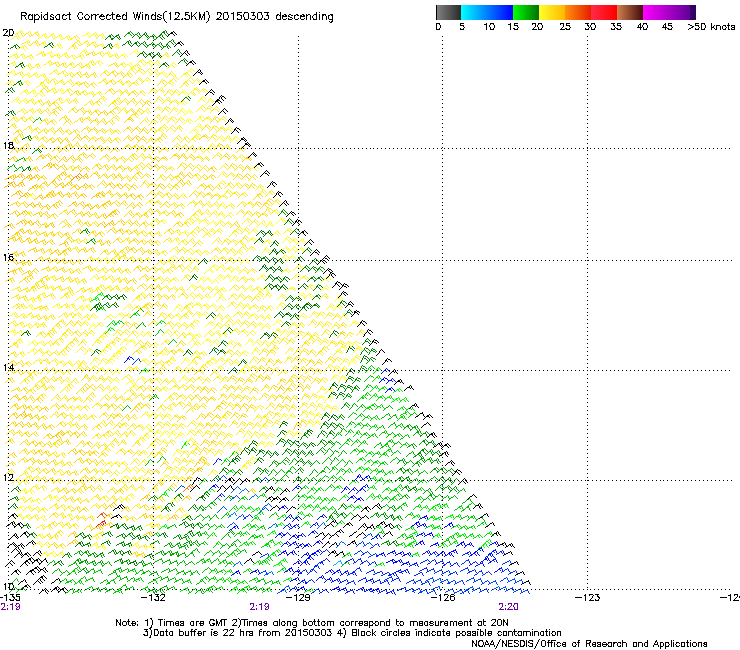
Task: Click the '35' label under the color legend
Action: coord(616,27)
